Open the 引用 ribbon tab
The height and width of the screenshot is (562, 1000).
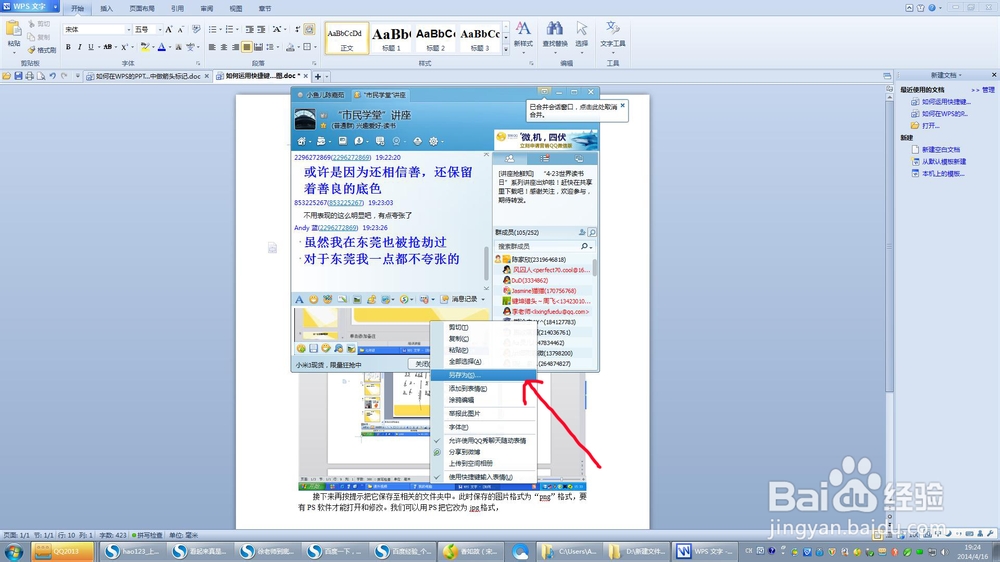(x=177, y=8)
